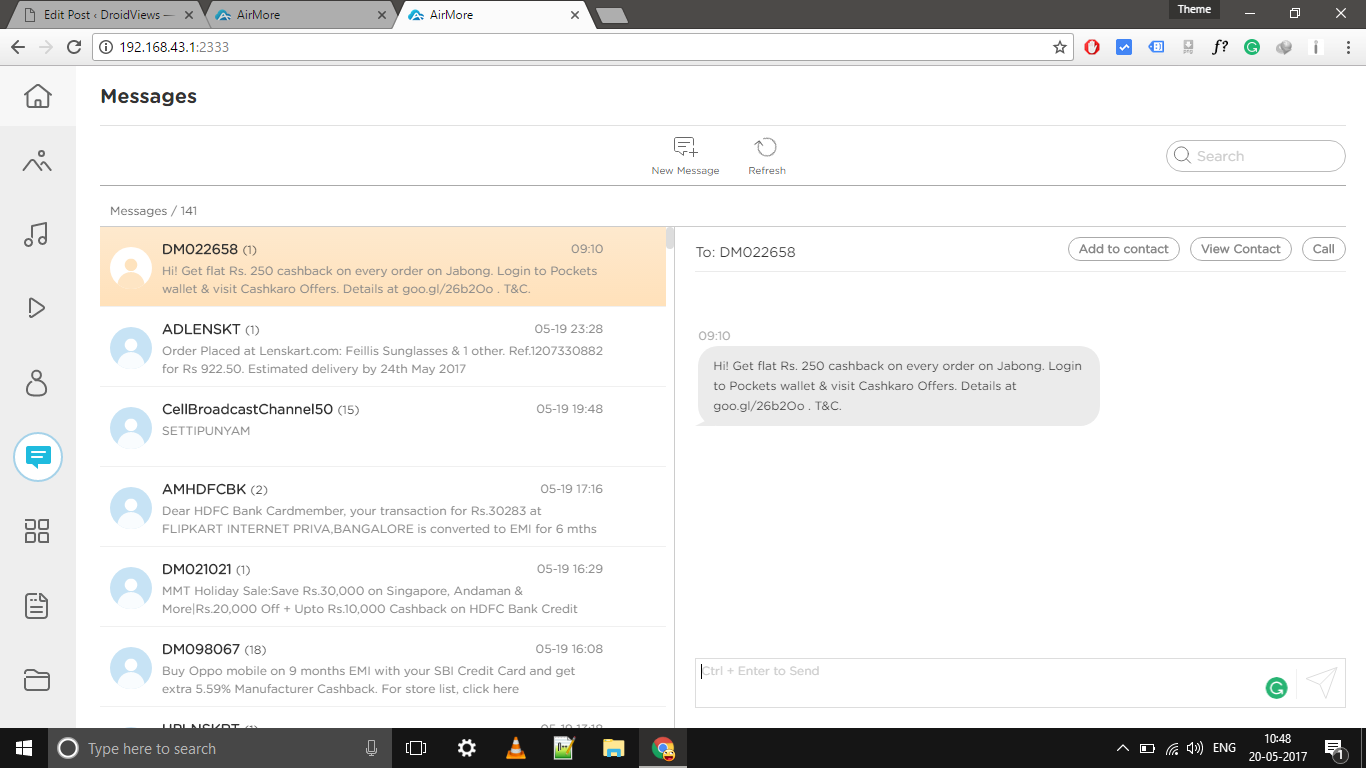Click the Cortana microphone icon

(371, 748)
